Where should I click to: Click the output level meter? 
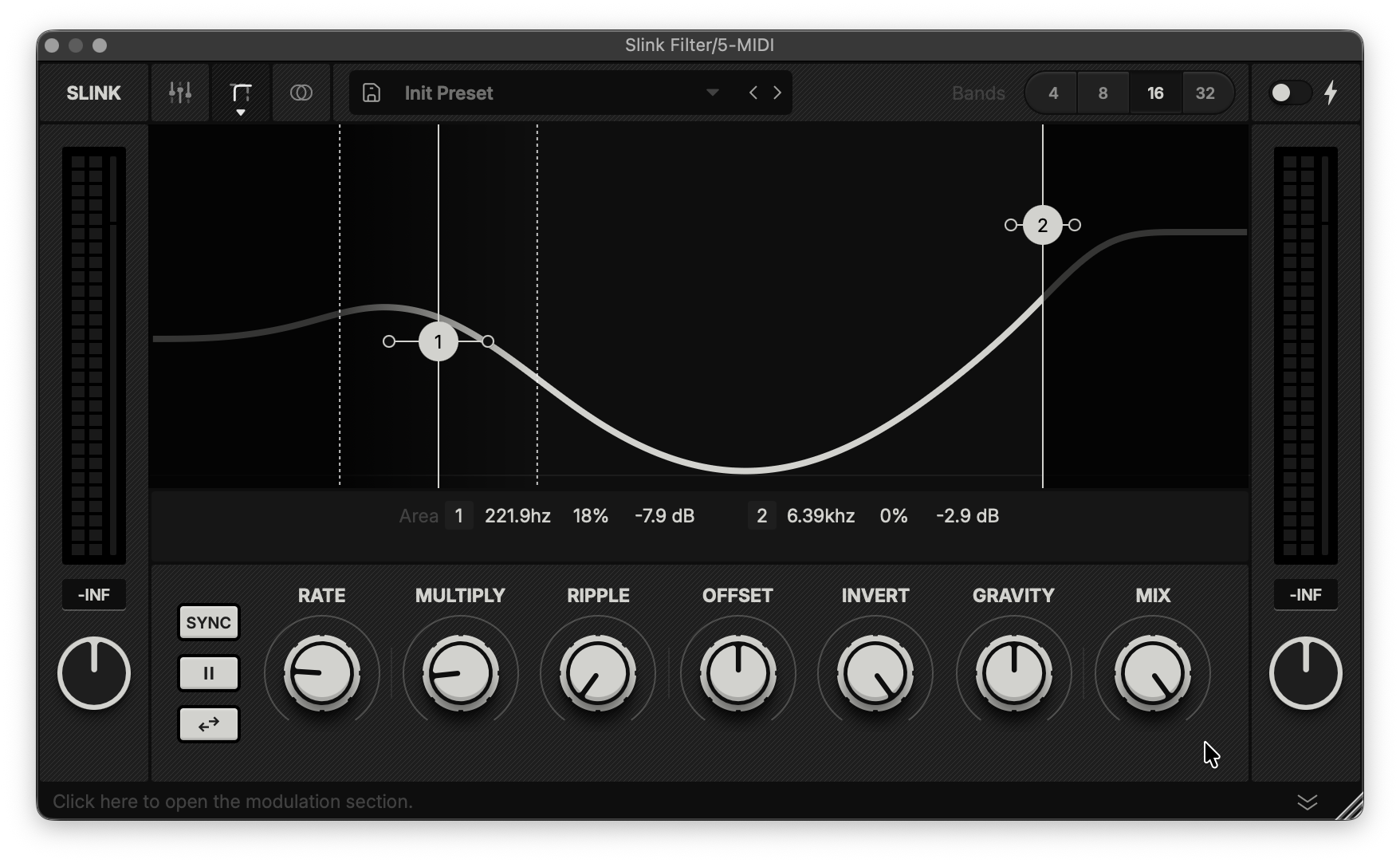1306,356
